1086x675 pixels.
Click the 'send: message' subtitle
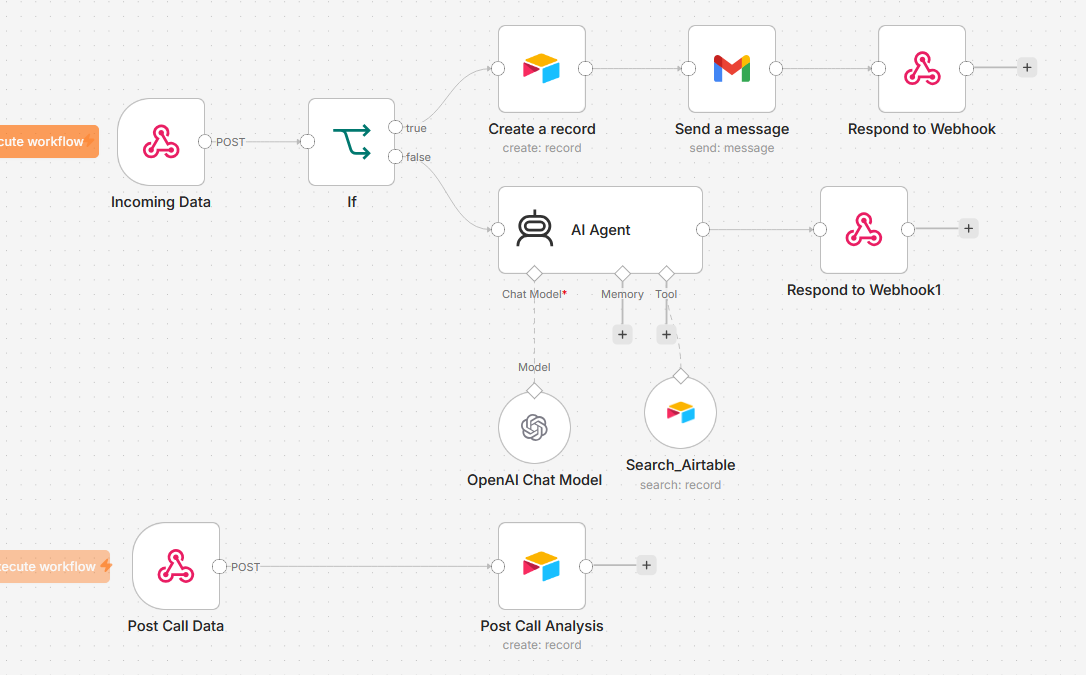[x=732, y=148]
